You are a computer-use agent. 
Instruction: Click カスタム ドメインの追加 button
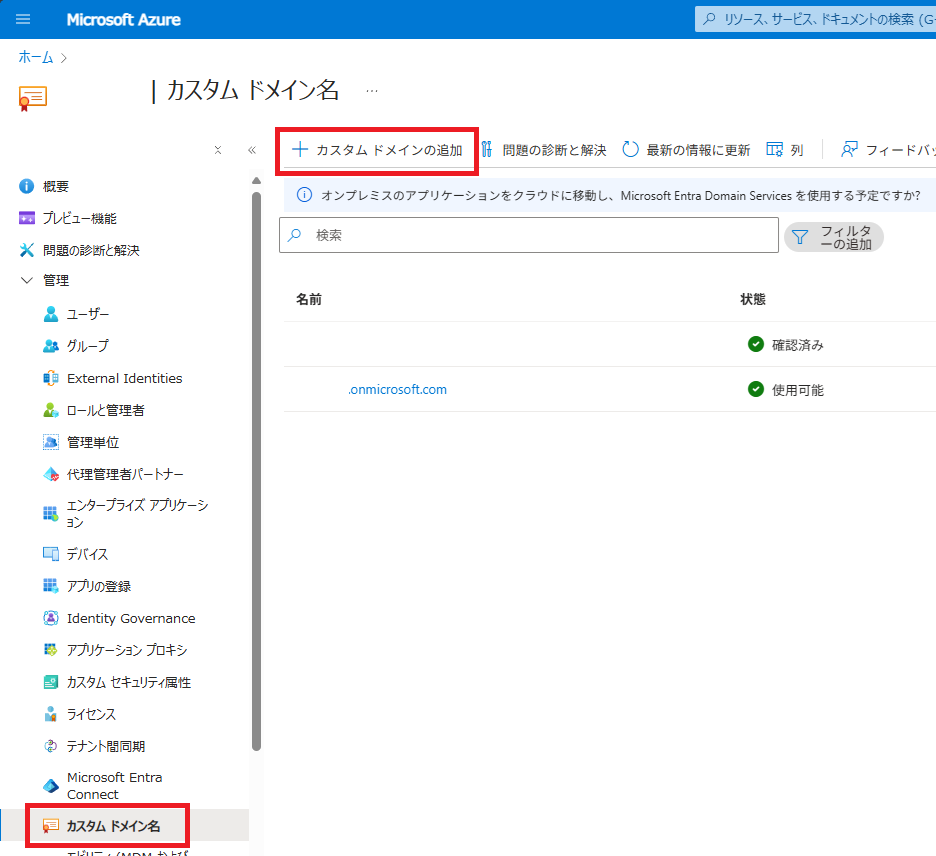pos(377,150)
